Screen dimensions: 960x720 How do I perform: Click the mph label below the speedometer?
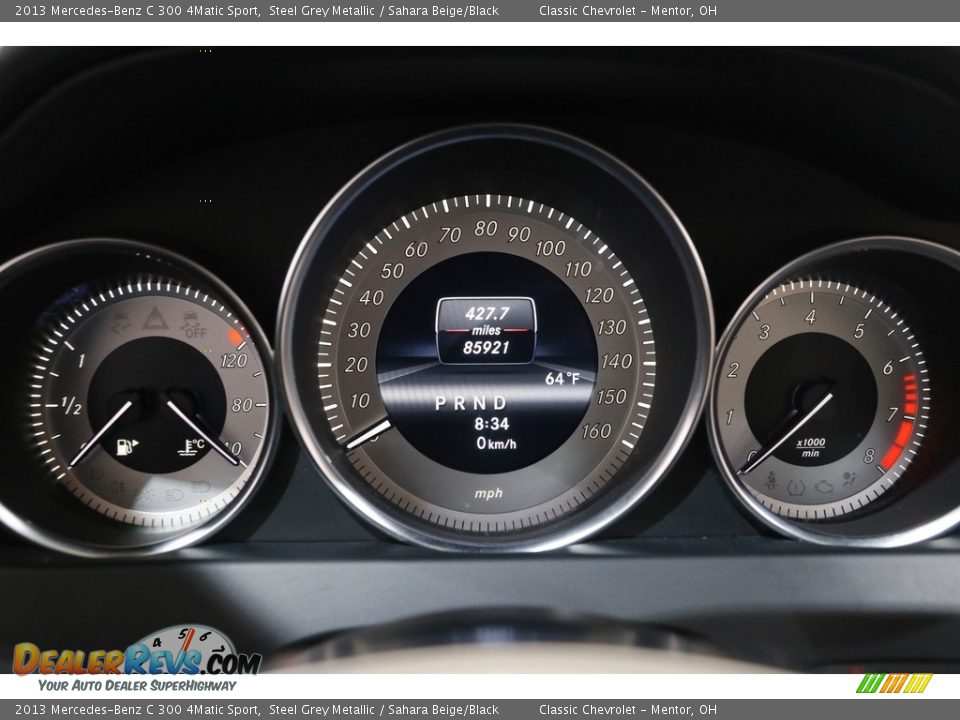[x=488, y=493]
